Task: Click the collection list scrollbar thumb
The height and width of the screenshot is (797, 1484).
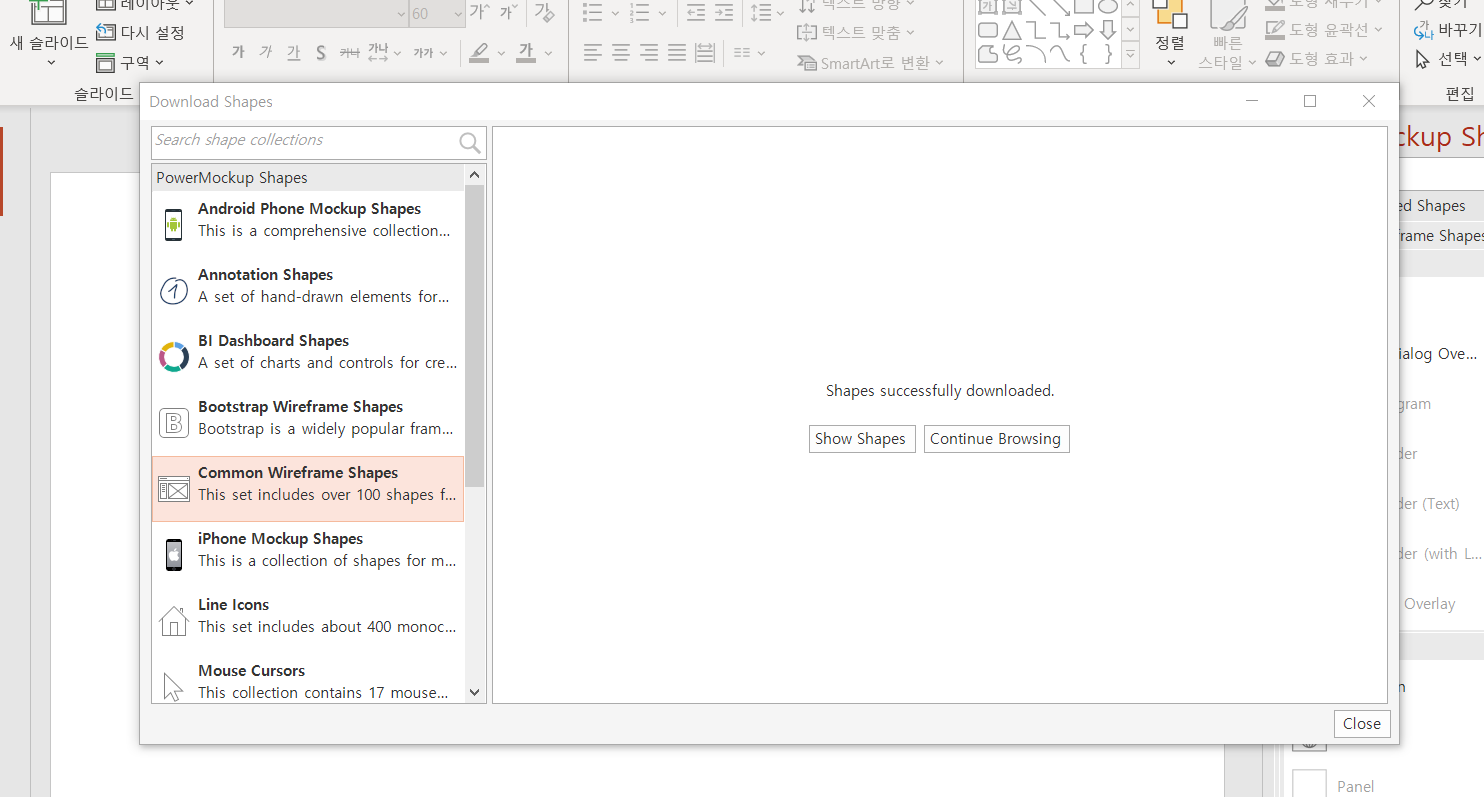Action: click(x=475, y=337)
